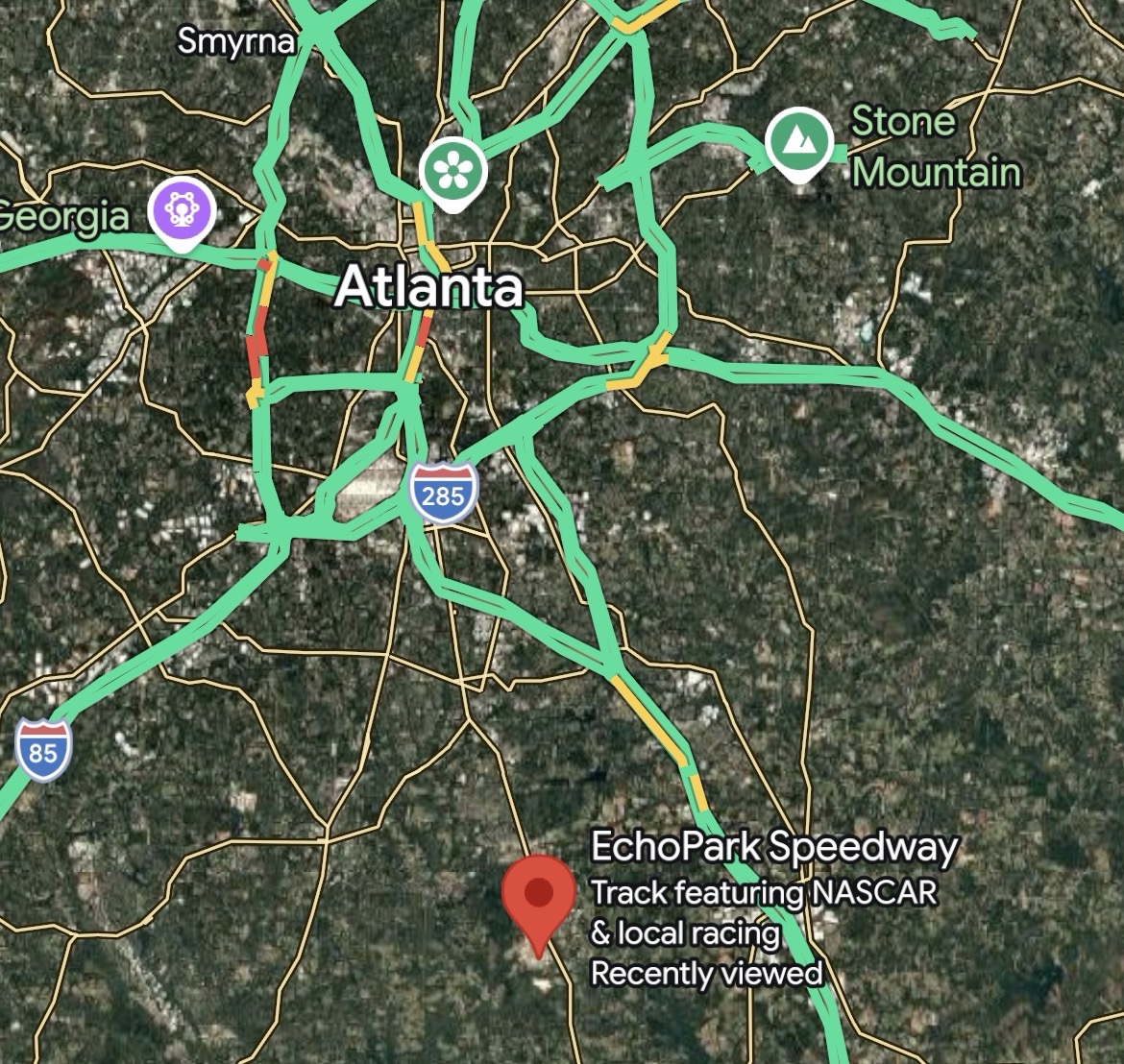
Task: Click yellow traffic segment at top highway junction
Action: (644, 17)
